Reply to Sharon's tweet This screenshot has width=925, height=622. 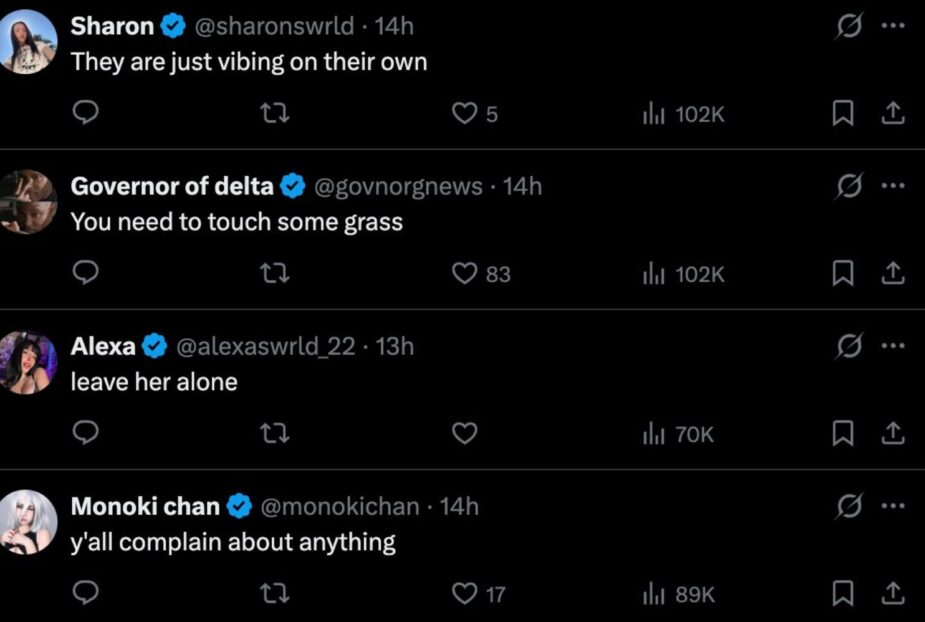tap(87, 114)
